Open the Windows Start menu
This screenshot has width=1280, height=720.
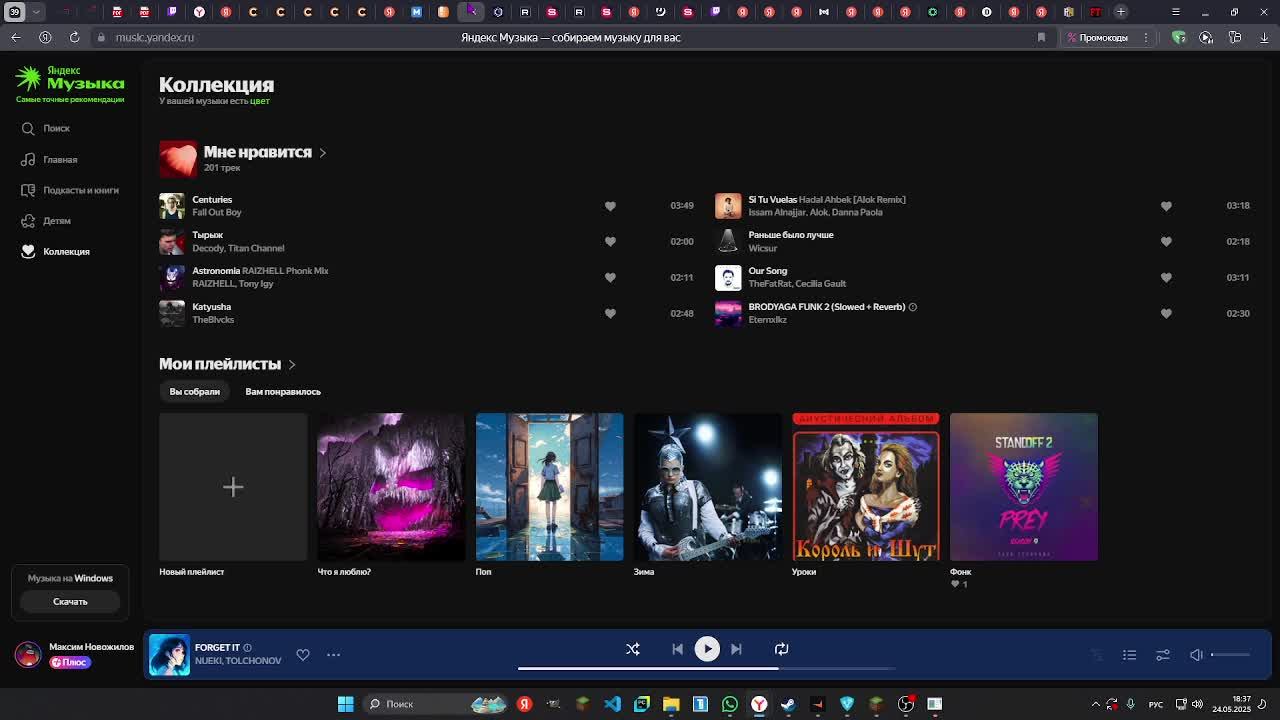click(345, 704)
